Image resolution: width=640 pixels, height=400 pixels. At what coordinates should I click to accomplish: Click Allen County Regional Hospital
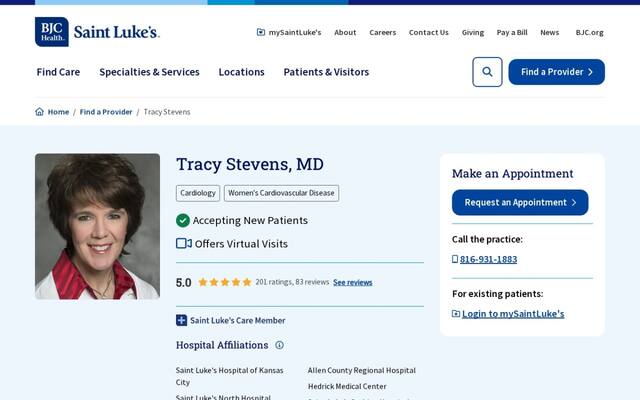362,370
